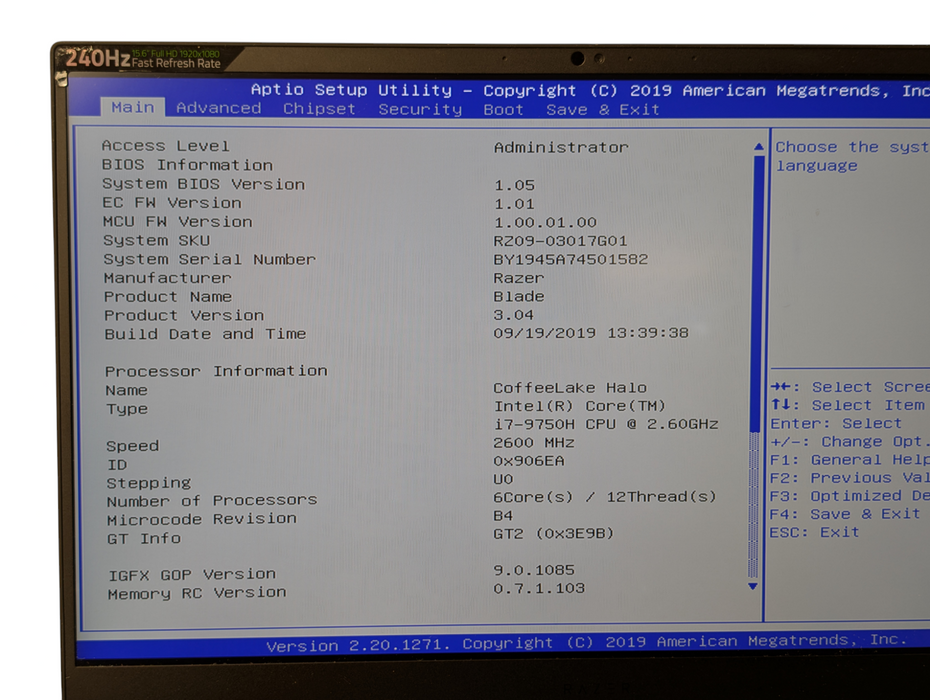Image resolution: width=930 pixels, height=700 pixels.
Task: Click the Blade product name value
Action: (x=518, y=296)
